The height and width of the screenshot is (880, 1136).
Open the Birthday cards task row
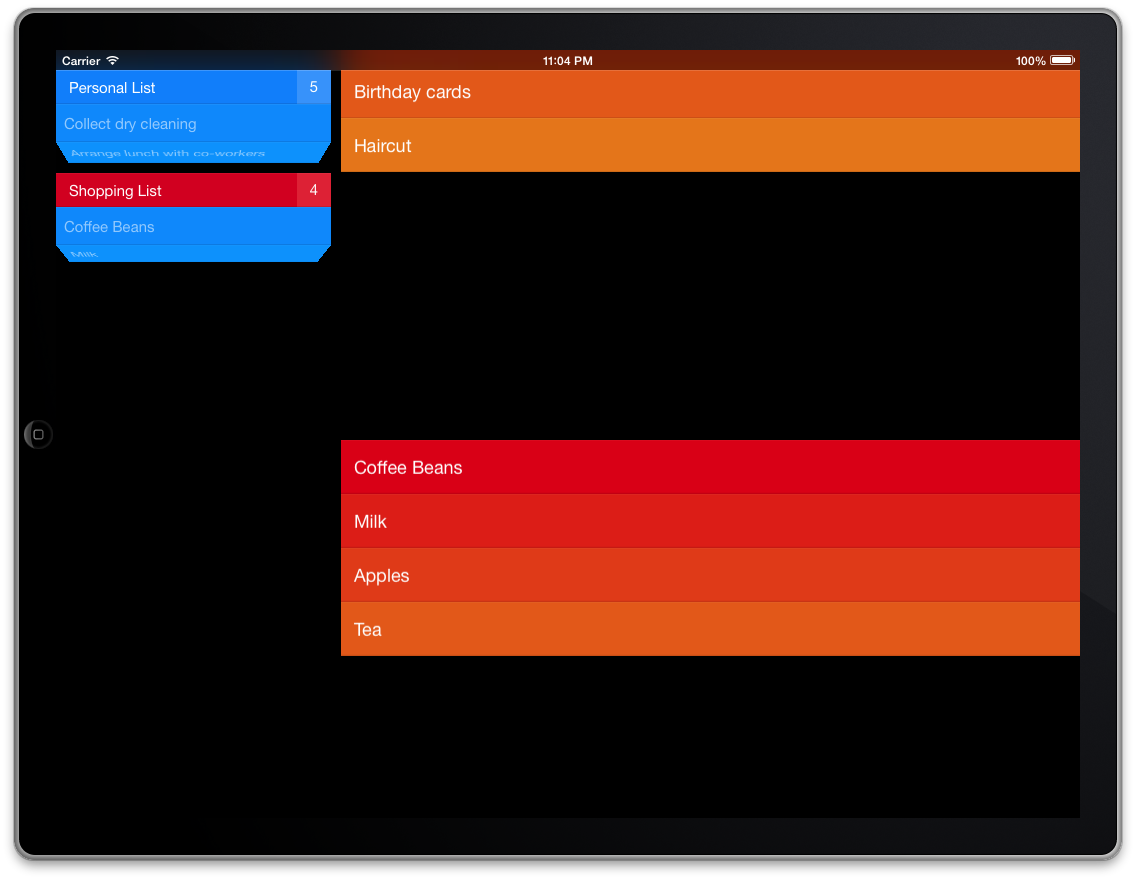(x=710, y=93)
